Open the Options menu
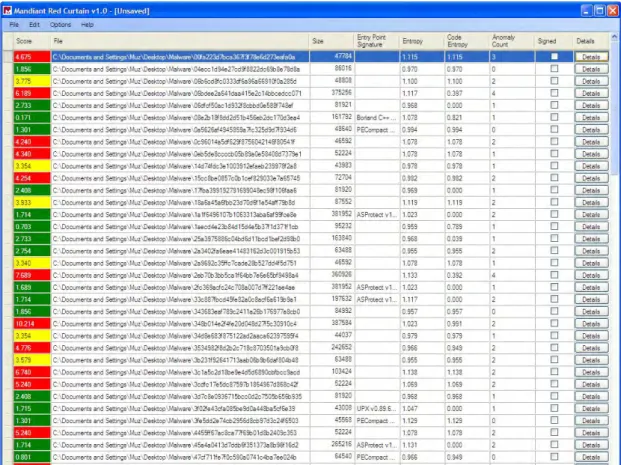The height and width of the screenshot is (465, 621). (60, 25)
